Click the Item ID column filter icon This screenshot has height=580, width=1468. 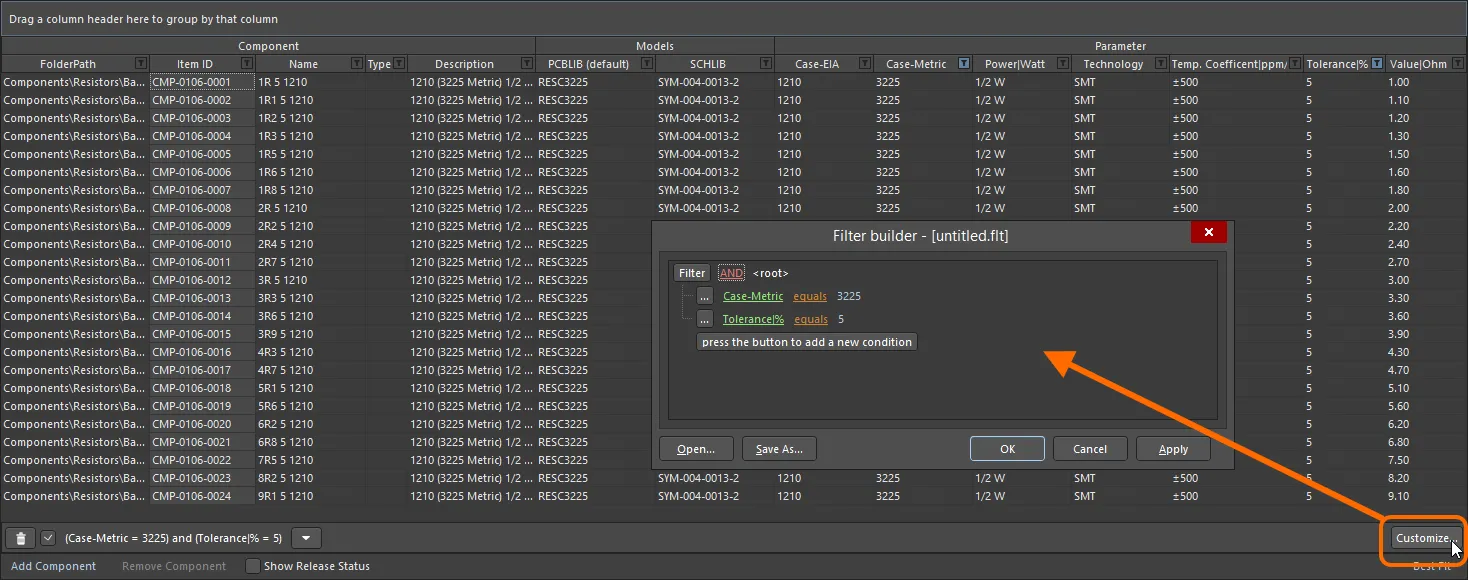coord(248,64)
